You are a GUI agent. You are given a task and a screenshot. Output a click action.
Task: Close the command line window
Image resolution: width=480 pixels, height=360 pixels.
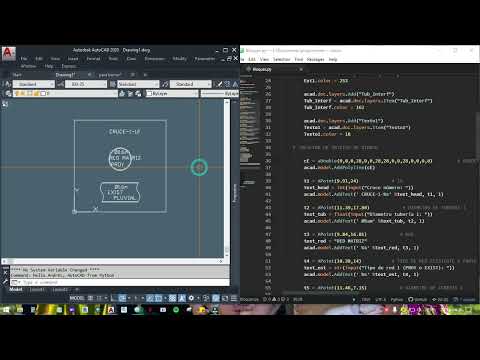pos(5,273)
